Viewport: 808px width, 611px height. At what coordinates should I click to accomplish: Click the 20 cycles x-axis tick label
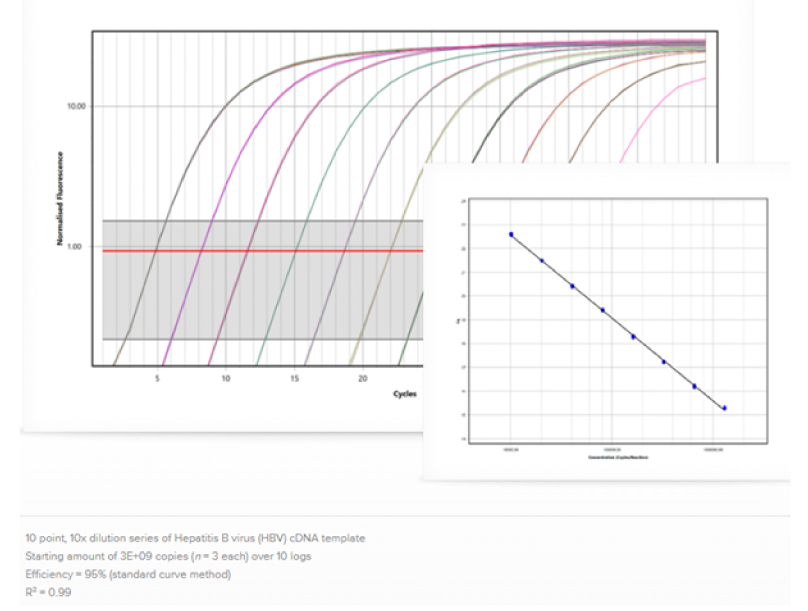click(363, 378)
